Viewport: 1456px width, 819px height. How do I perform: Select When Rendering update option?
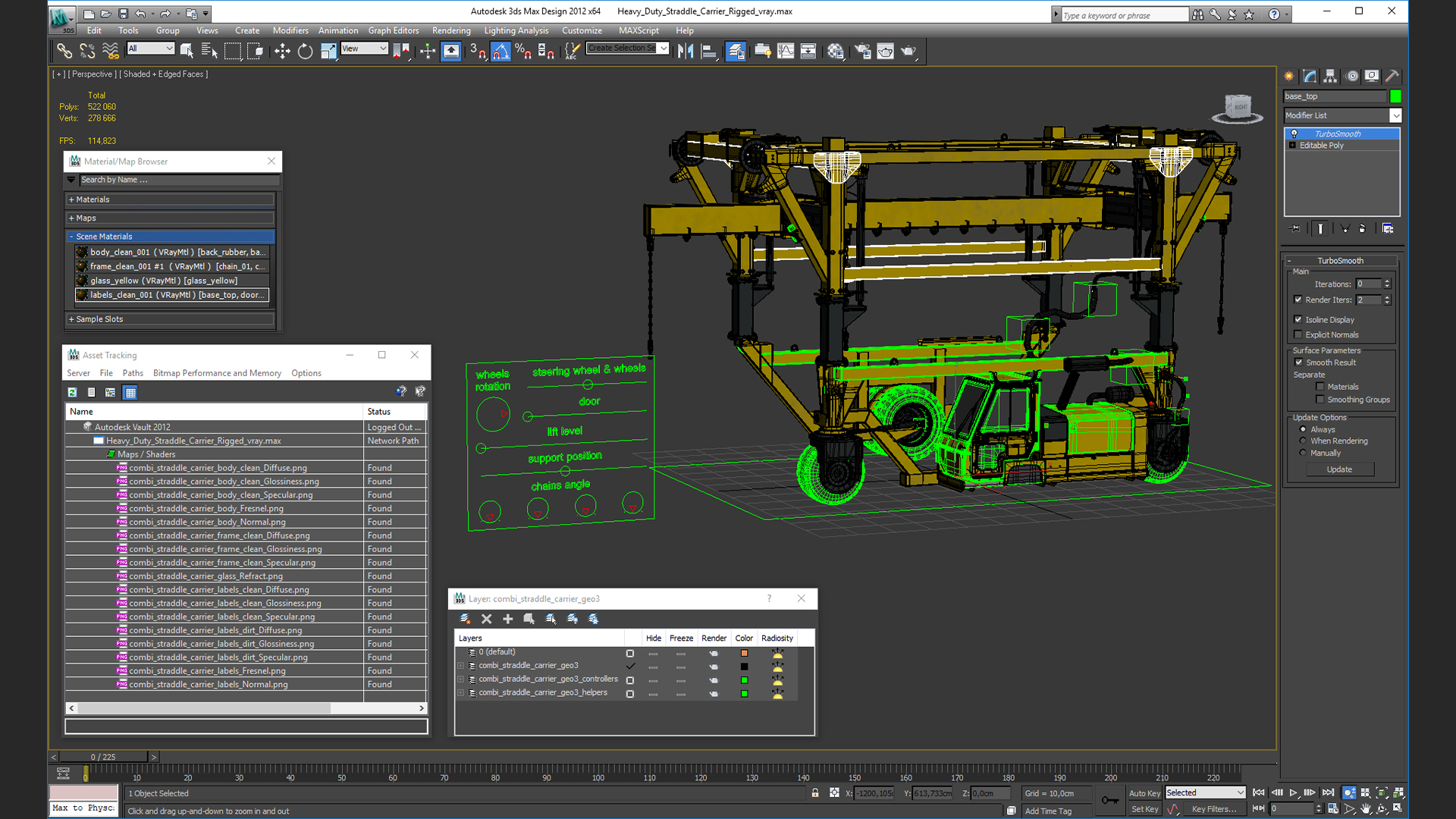(x=1304, y=441)
